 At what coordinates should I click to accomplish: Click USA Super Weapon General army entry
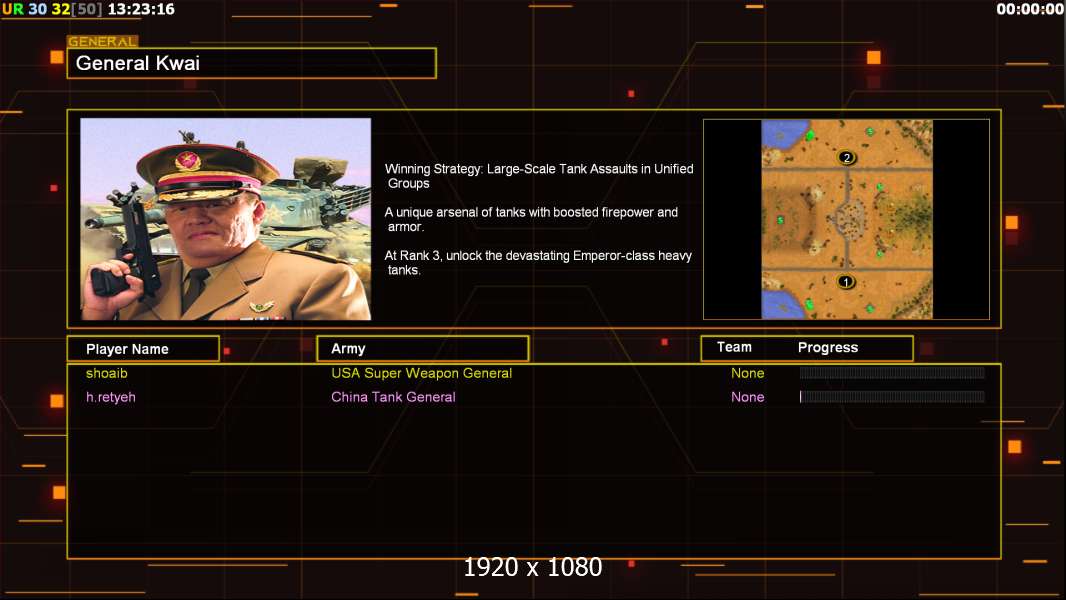coord(422,373)
